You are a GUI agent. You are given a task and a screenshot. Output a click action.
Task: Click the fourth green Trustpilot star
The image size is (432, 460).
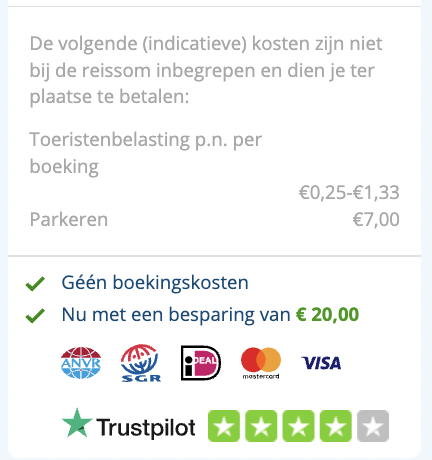point(336,426)
